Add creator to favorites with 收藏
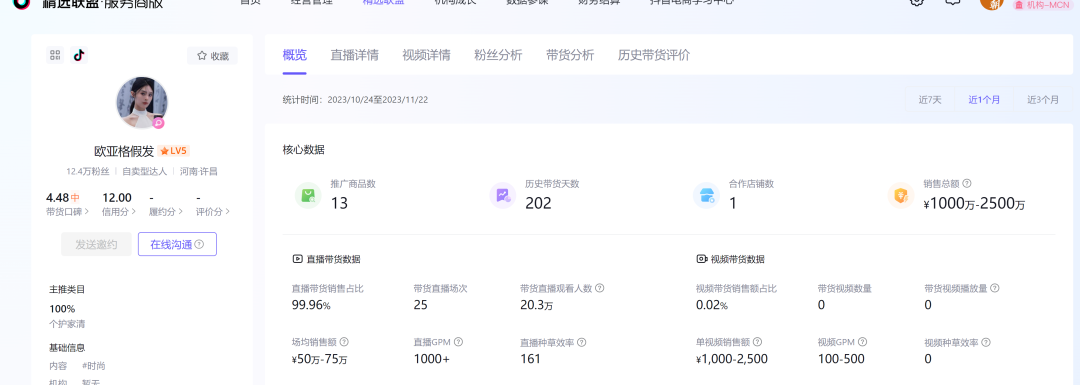The height and width of the screenshot is (385, 1080). tap(212, 56)
